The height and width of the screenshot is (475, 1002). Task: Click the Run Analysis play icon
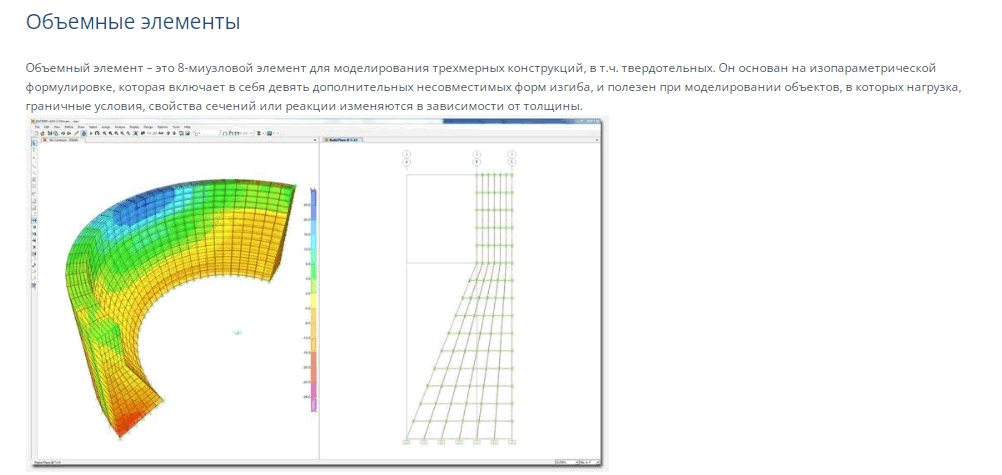[91, 133]
